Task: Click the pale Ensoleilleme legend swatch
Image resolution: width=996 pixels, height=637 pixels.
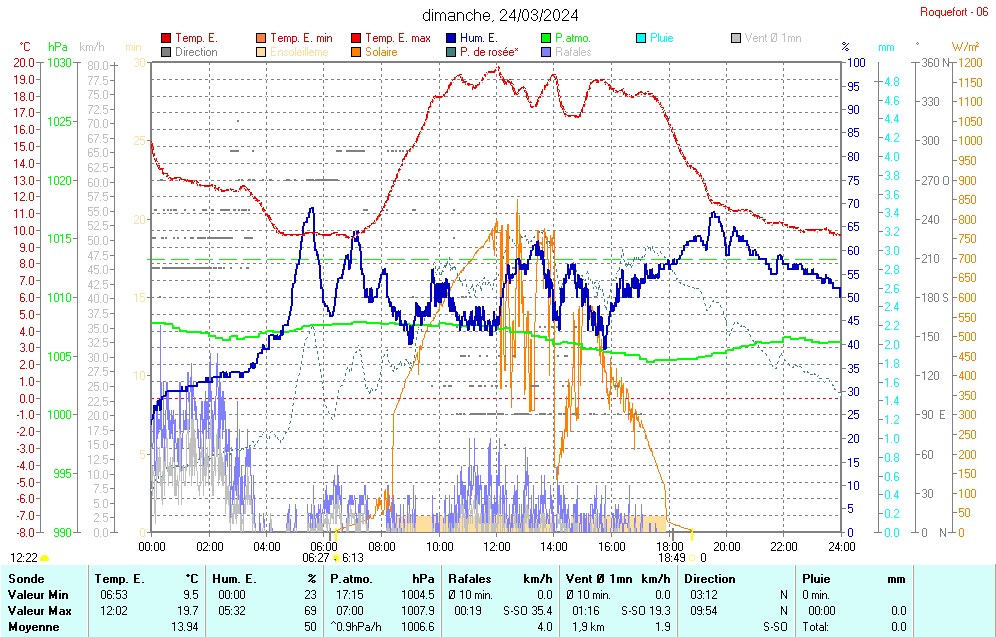Action: 261,52
